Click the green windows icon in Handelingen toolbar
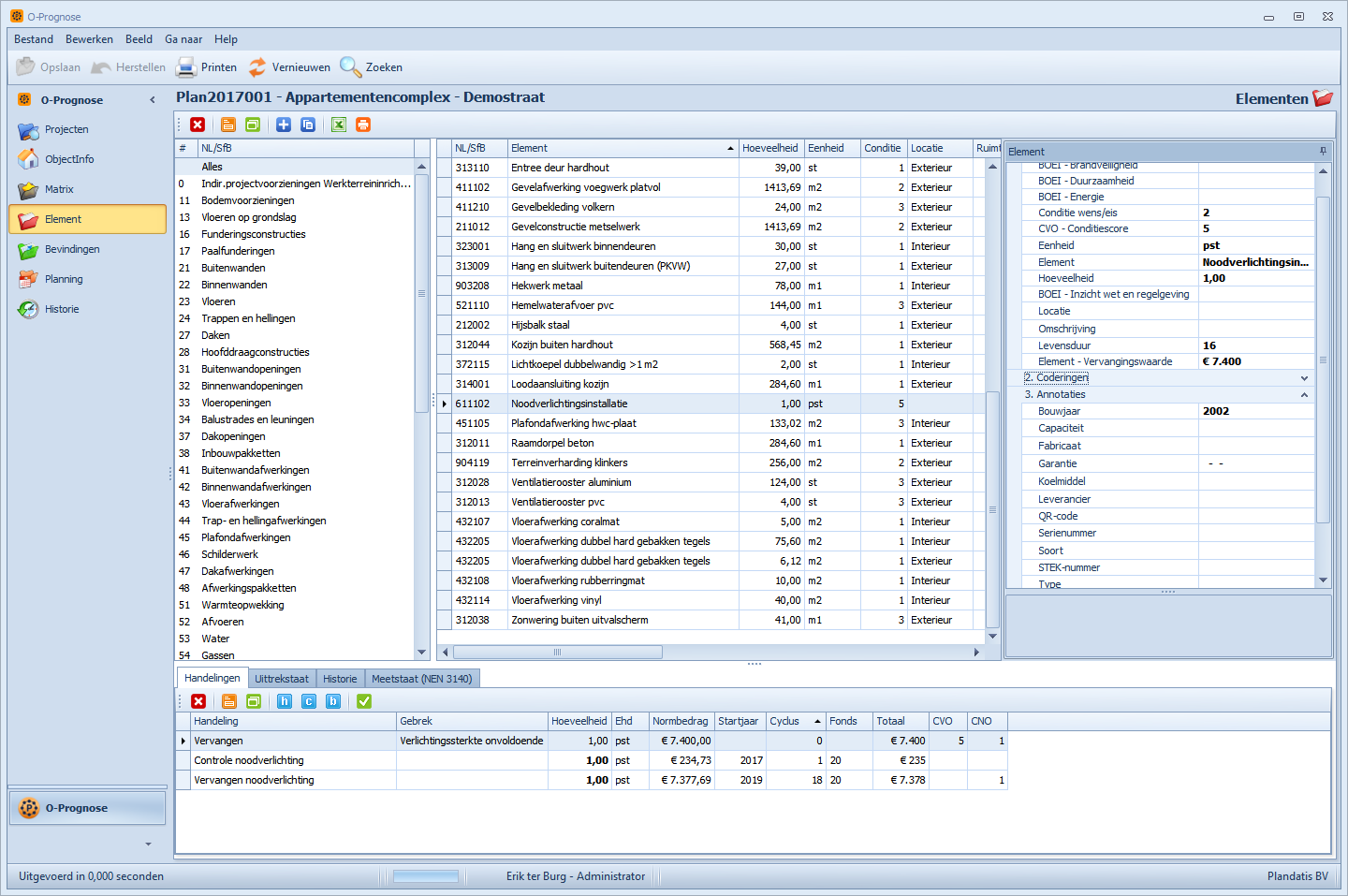1348x896 pixels. [254, 701]
